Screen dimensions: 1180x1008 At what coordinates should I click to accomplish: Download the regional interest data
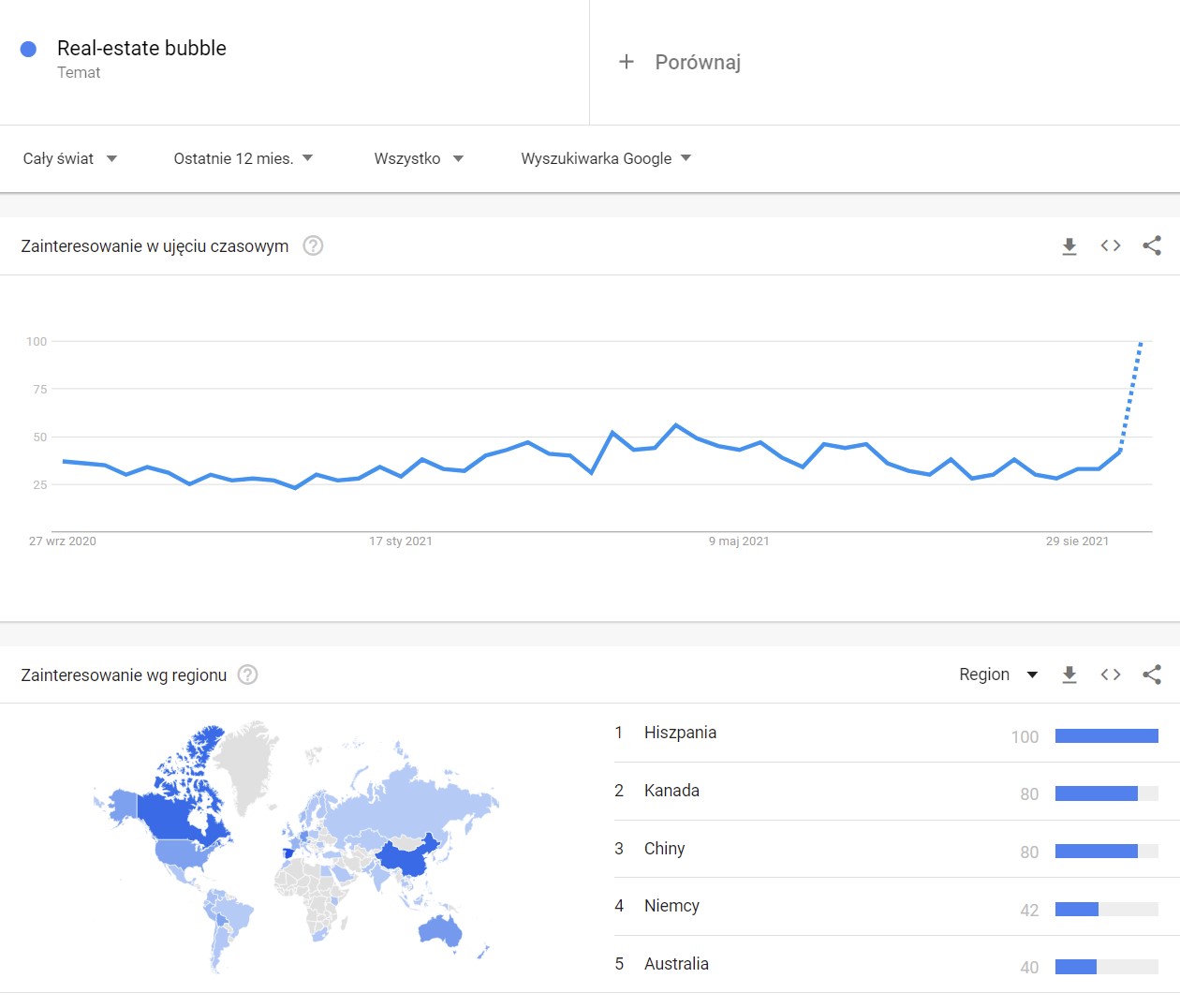(1069, 674)
